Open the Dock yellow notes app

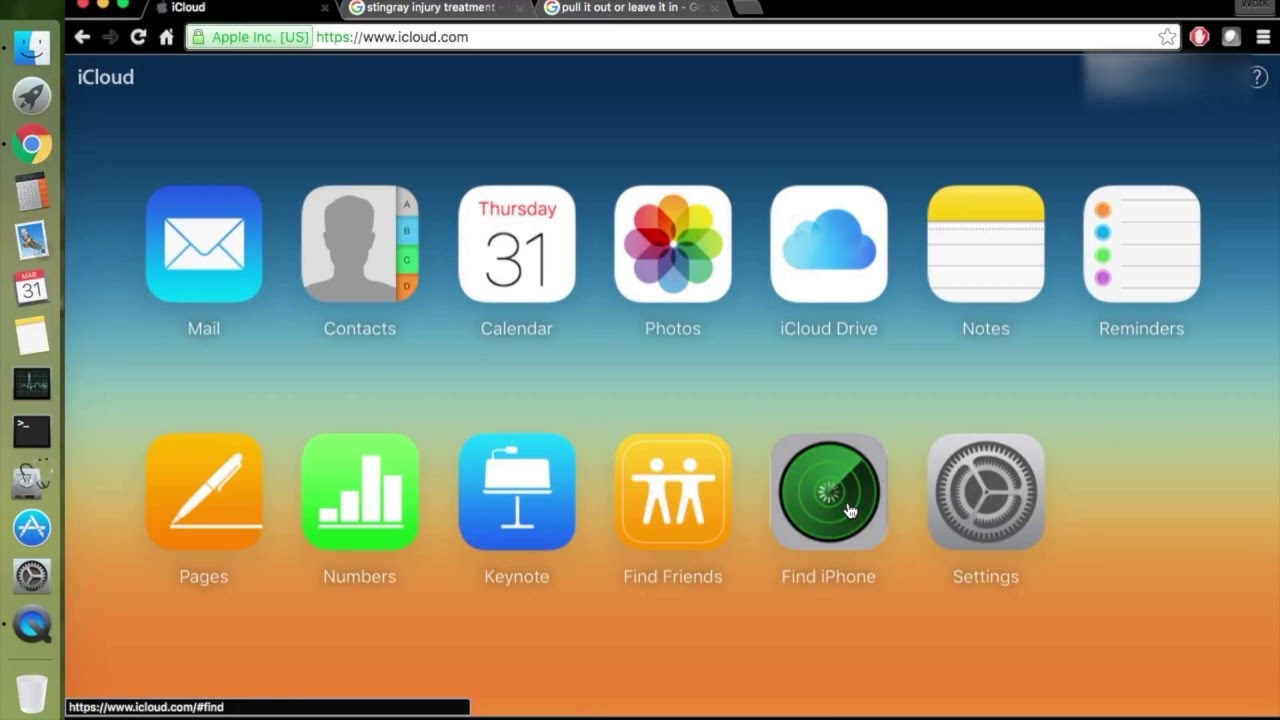click(32, 336)
